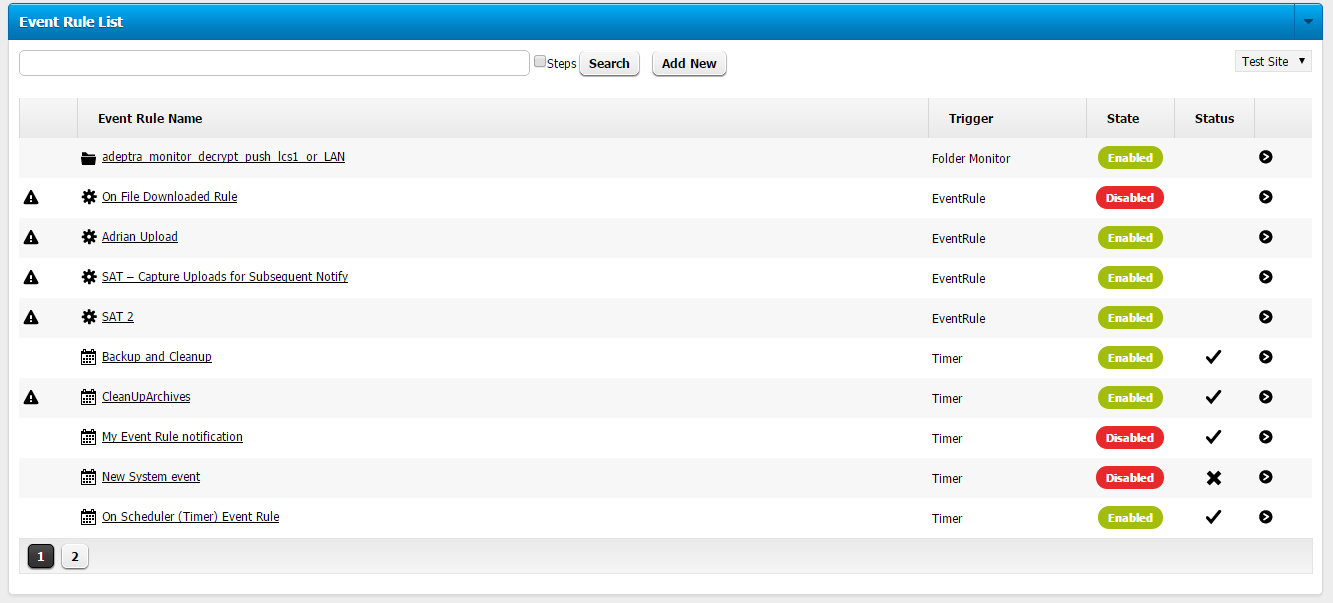Open Adrian Upload link
This screenshot has width=1333, height=603.
pos(140,237)
